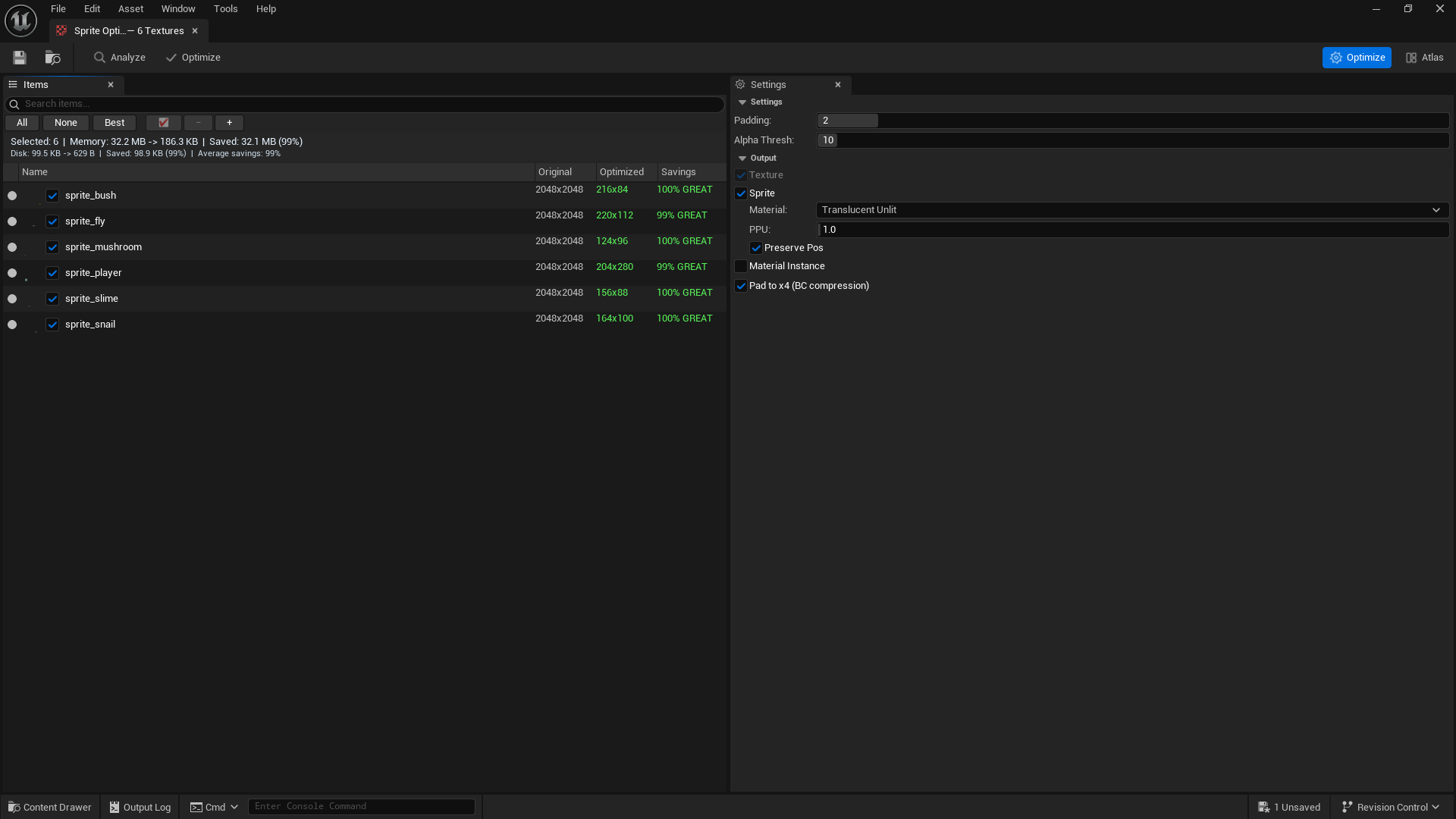Click the Unreal Engine logo icon

20,20
